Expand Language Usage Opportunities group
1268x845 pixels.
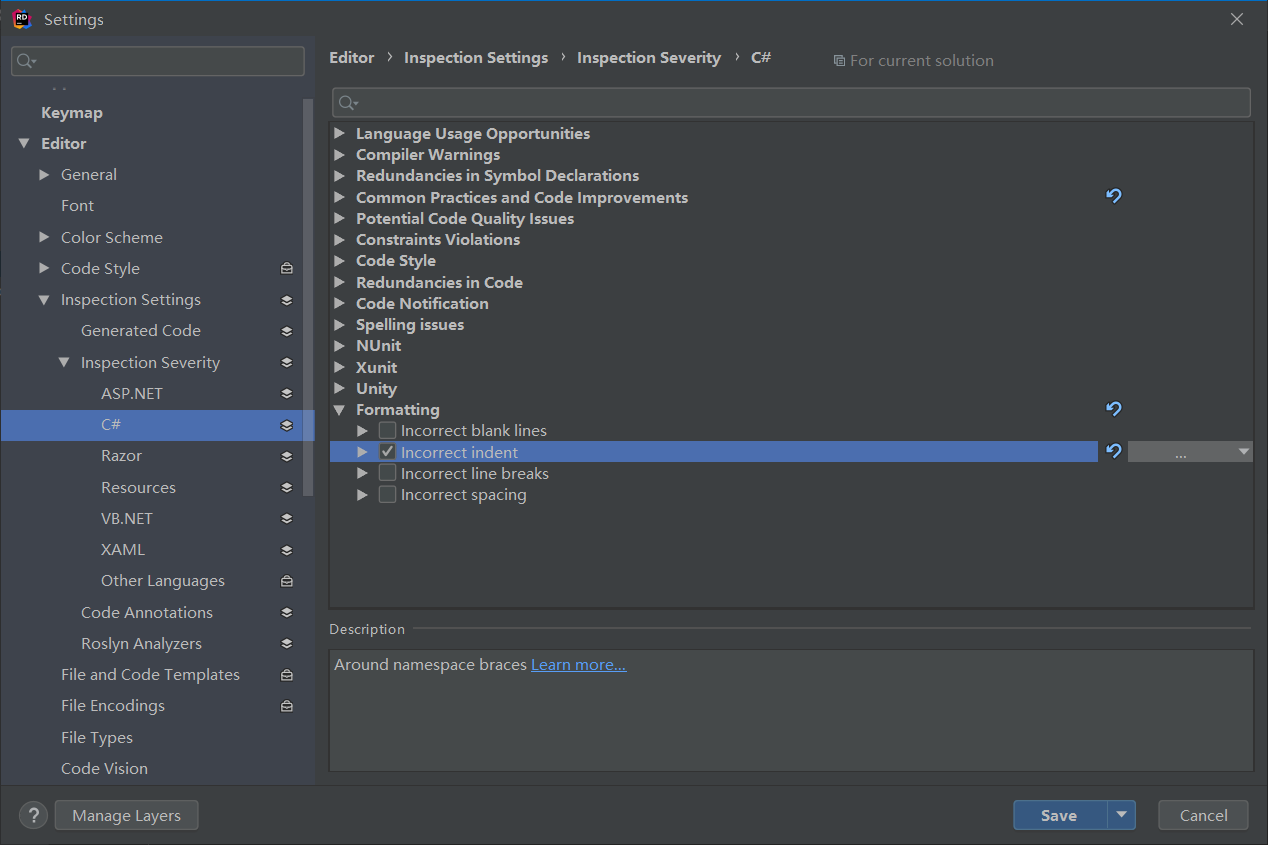[340, 133]
